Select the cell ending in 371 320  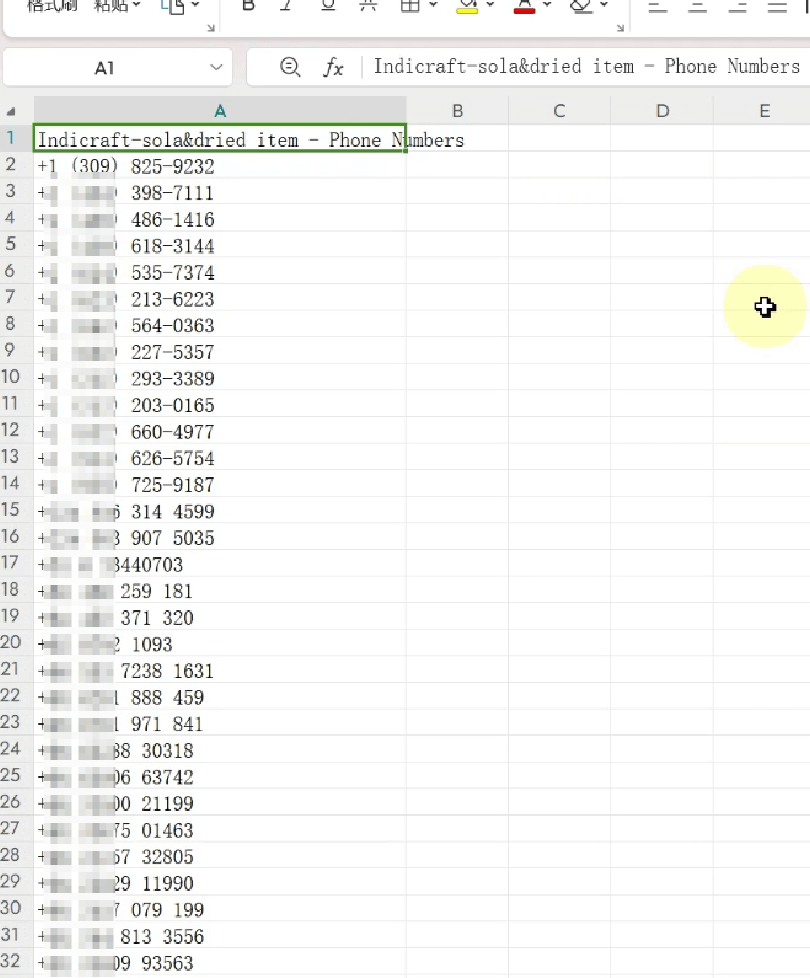[x=219, y=617]
